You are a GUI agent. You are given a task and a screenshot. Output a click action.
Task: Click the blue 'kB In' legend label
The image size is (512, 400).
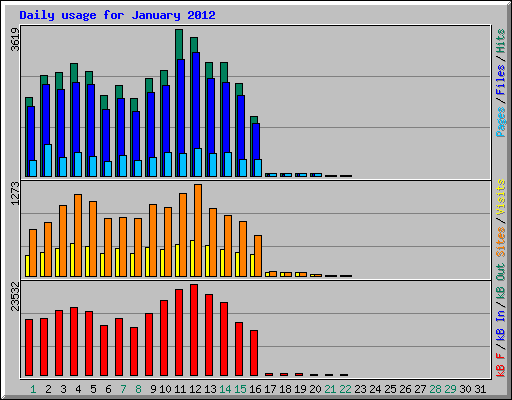point(500,326)
